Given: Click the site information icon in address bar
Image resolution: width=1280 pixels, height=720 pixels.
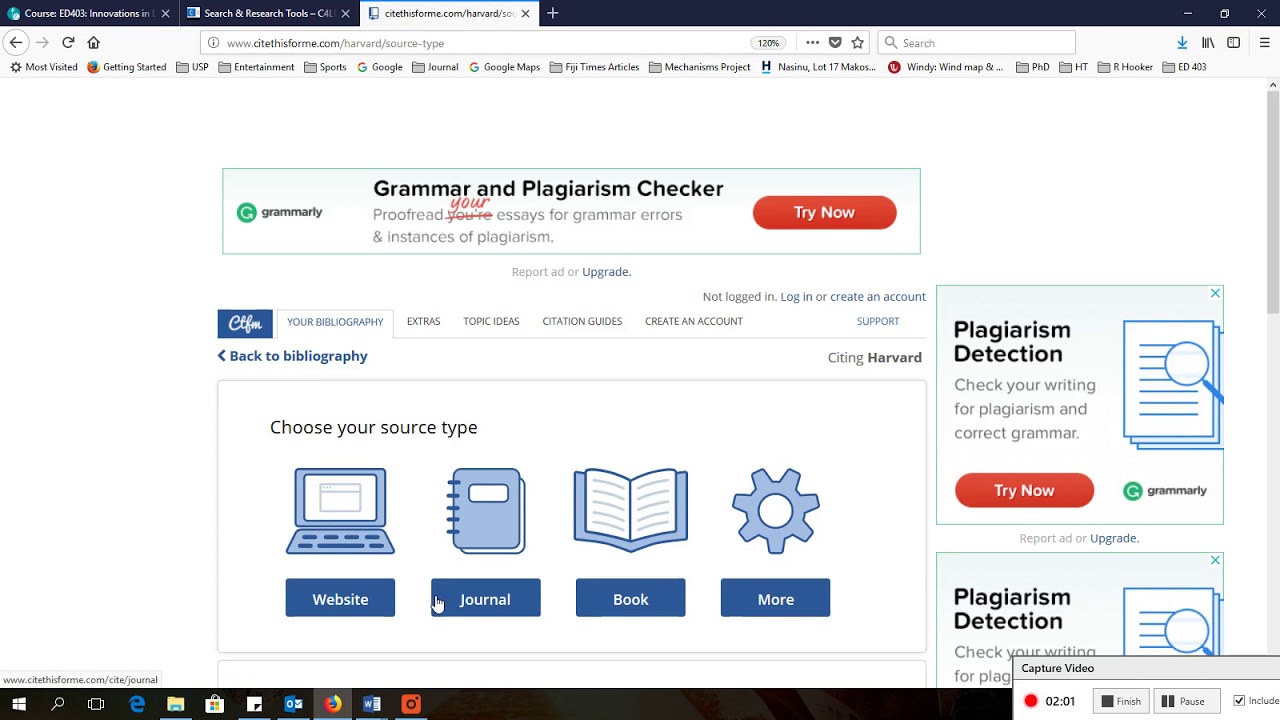Looking at the screenshot, I should (213, 43).
